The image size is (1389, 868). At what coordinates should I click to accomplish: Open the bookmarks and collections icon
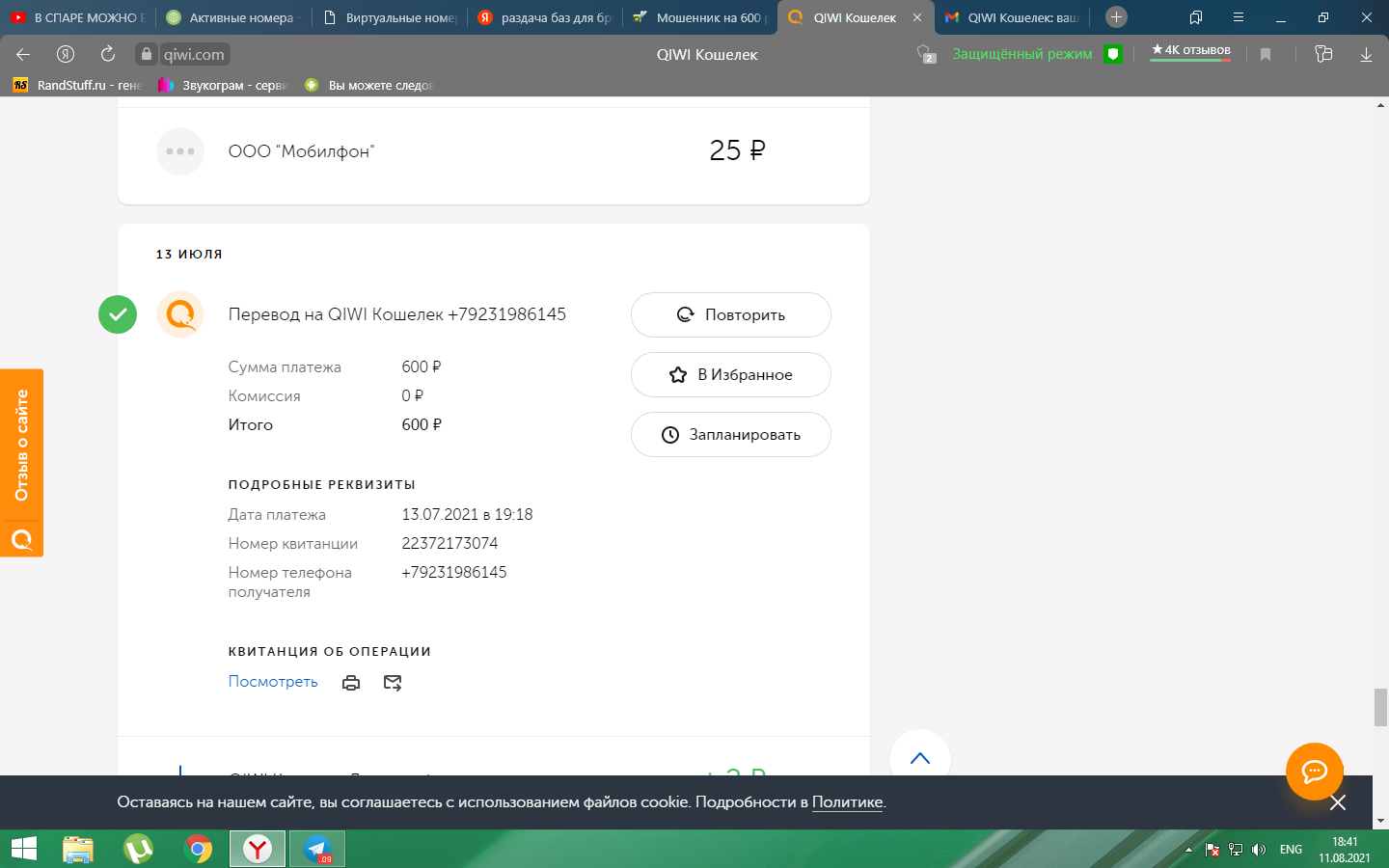[x=1323, y=55]
